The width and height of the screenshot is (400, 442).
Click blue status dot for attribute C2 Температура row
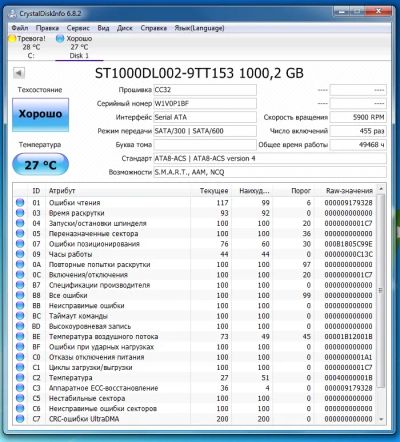click(x=20, y=377)
